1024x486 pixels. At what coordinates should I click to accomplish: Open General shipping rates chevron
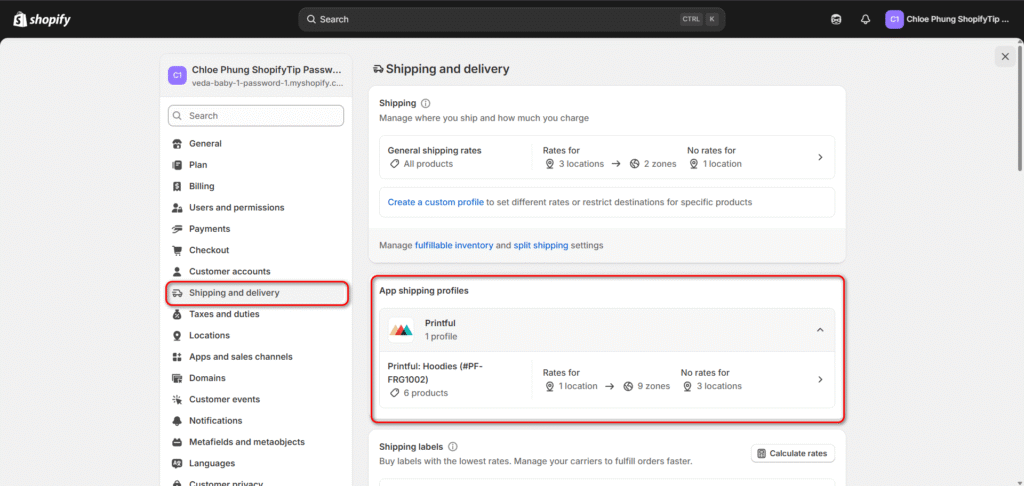tap(820, 157)
